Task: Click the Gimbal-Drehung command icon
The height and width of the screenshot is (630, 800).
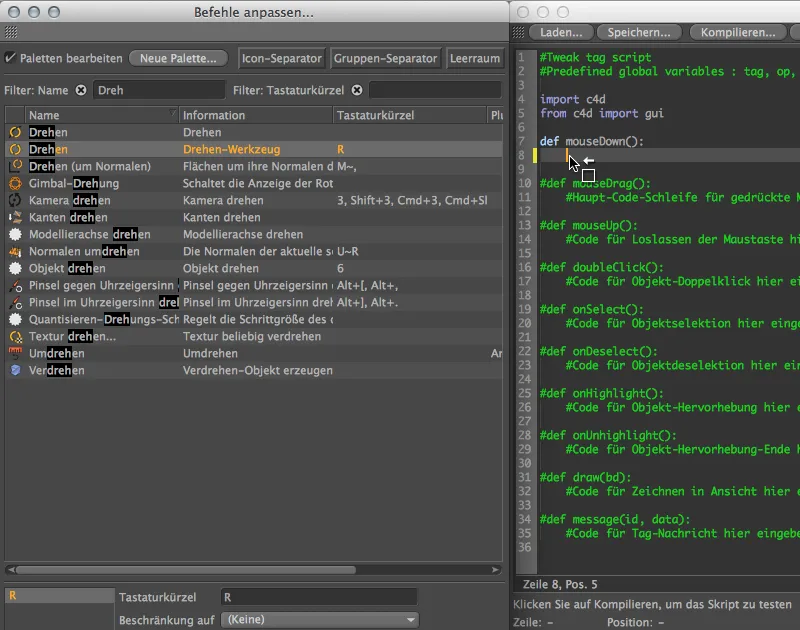Action: point(15,183)
